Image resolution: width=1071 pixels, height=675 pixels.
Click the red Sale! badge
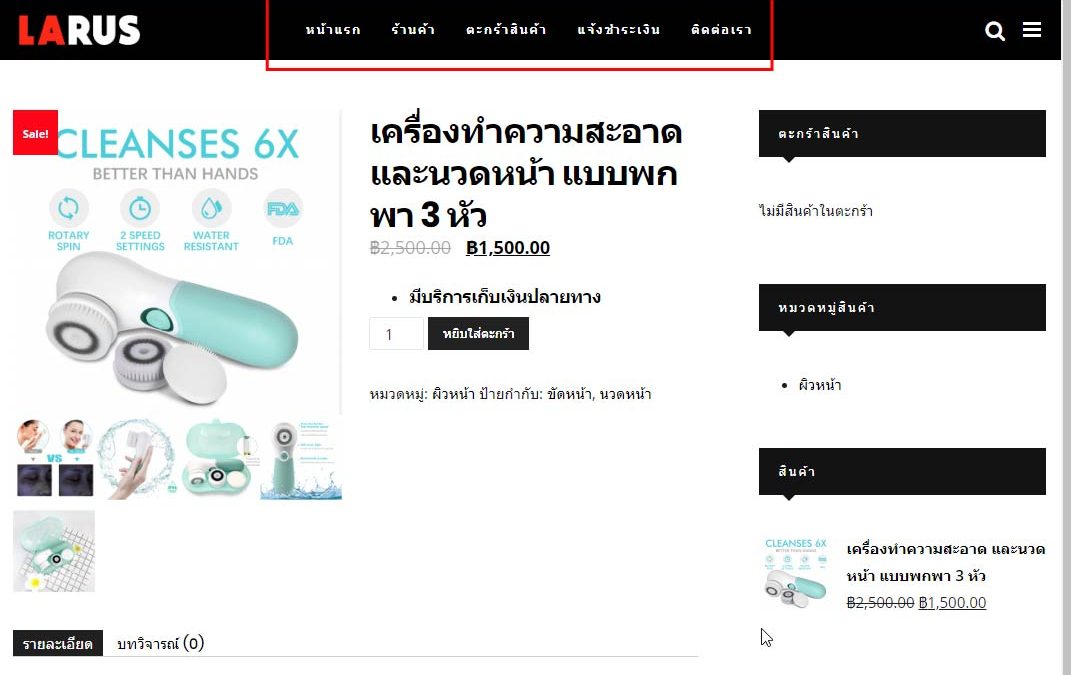point(36,133)
